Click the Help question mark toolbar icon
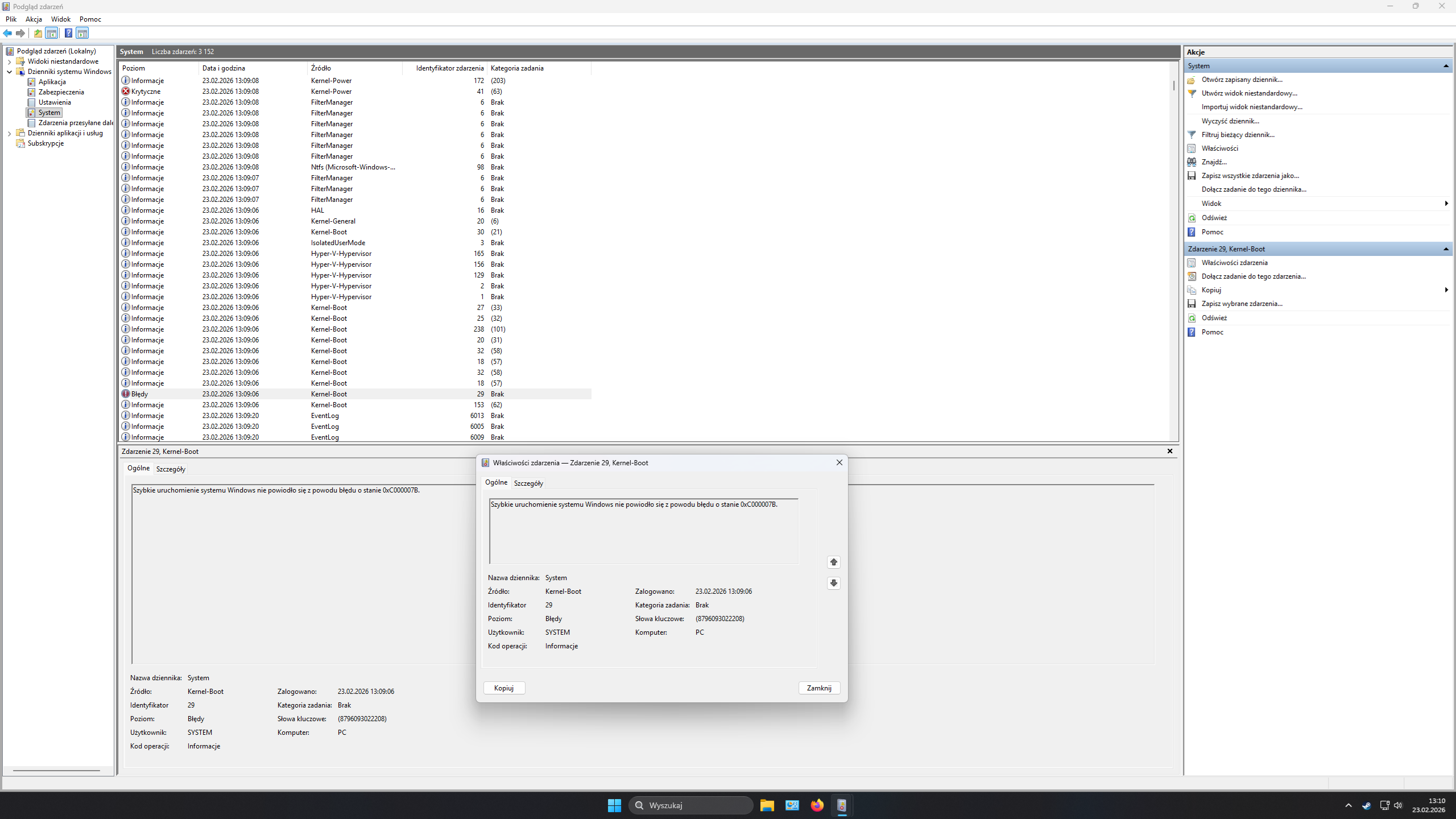Screen dimensions: 1456x819 click(x=68, y=33)
